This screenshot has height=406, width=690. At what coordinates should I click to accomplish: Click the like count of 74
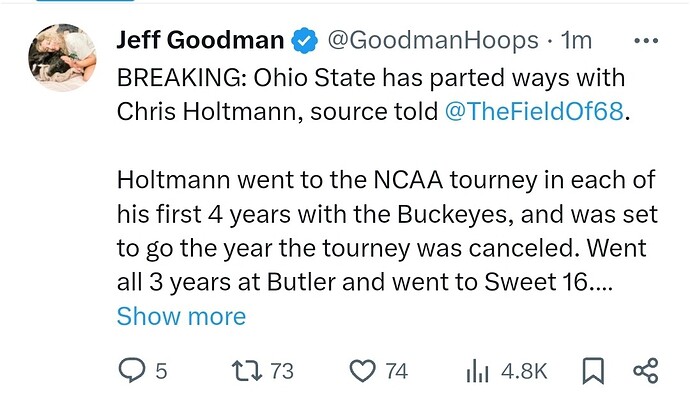[x=396, y=371]
